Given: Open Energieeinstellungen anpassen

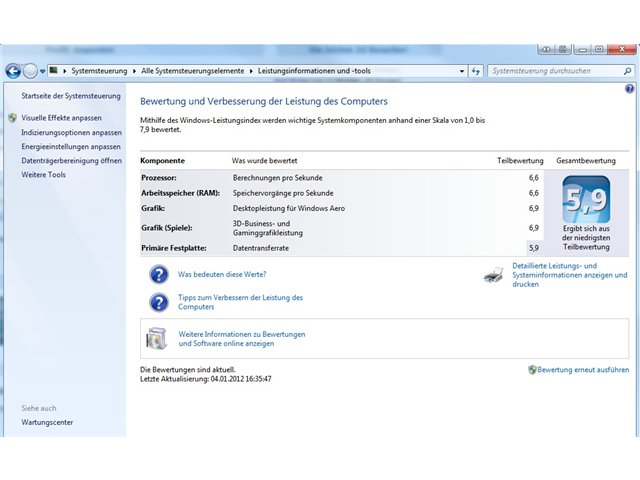Looking at the screenshot, I should [71, 147].
